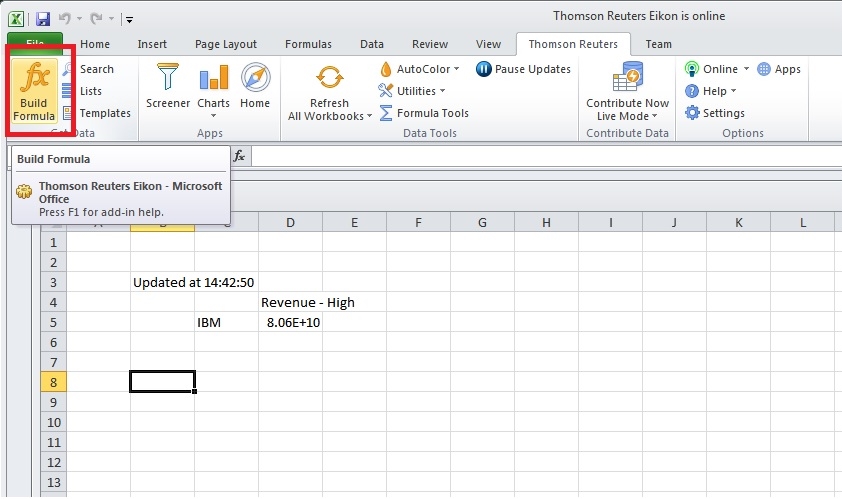
Task: Open the Undo history dropdown arrow
Action: coord(79,19)
